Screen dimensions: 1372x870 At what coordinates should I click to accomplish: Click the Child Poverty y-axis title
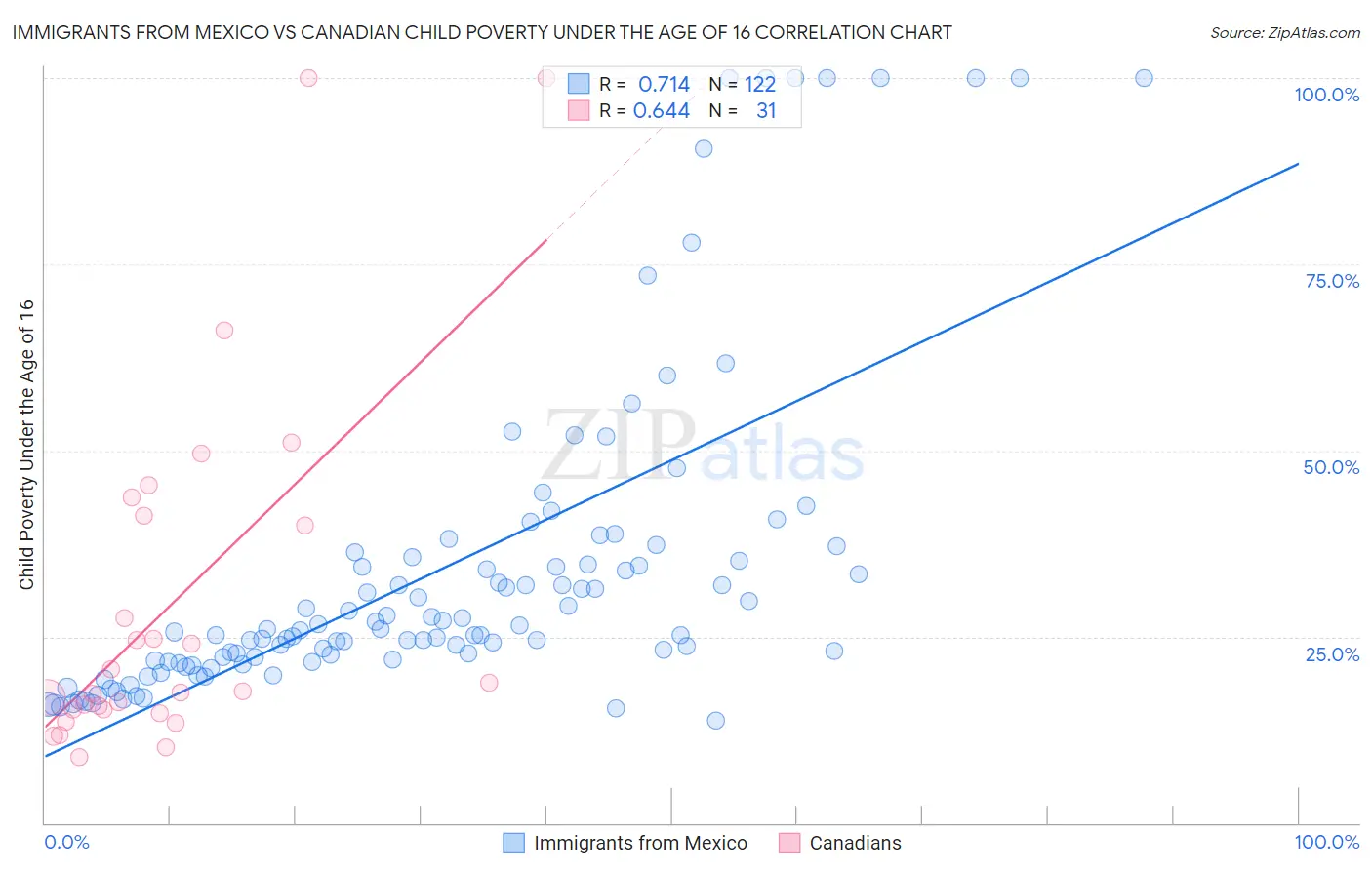click(26, 444)
